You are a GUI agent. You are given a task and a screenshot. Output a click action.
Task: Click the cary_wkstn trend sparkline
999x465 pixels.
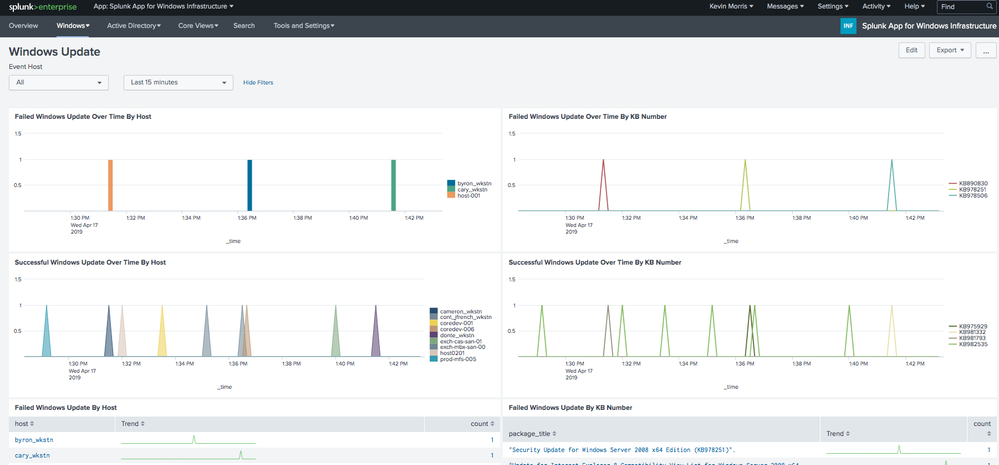click(x=189, y=455)
